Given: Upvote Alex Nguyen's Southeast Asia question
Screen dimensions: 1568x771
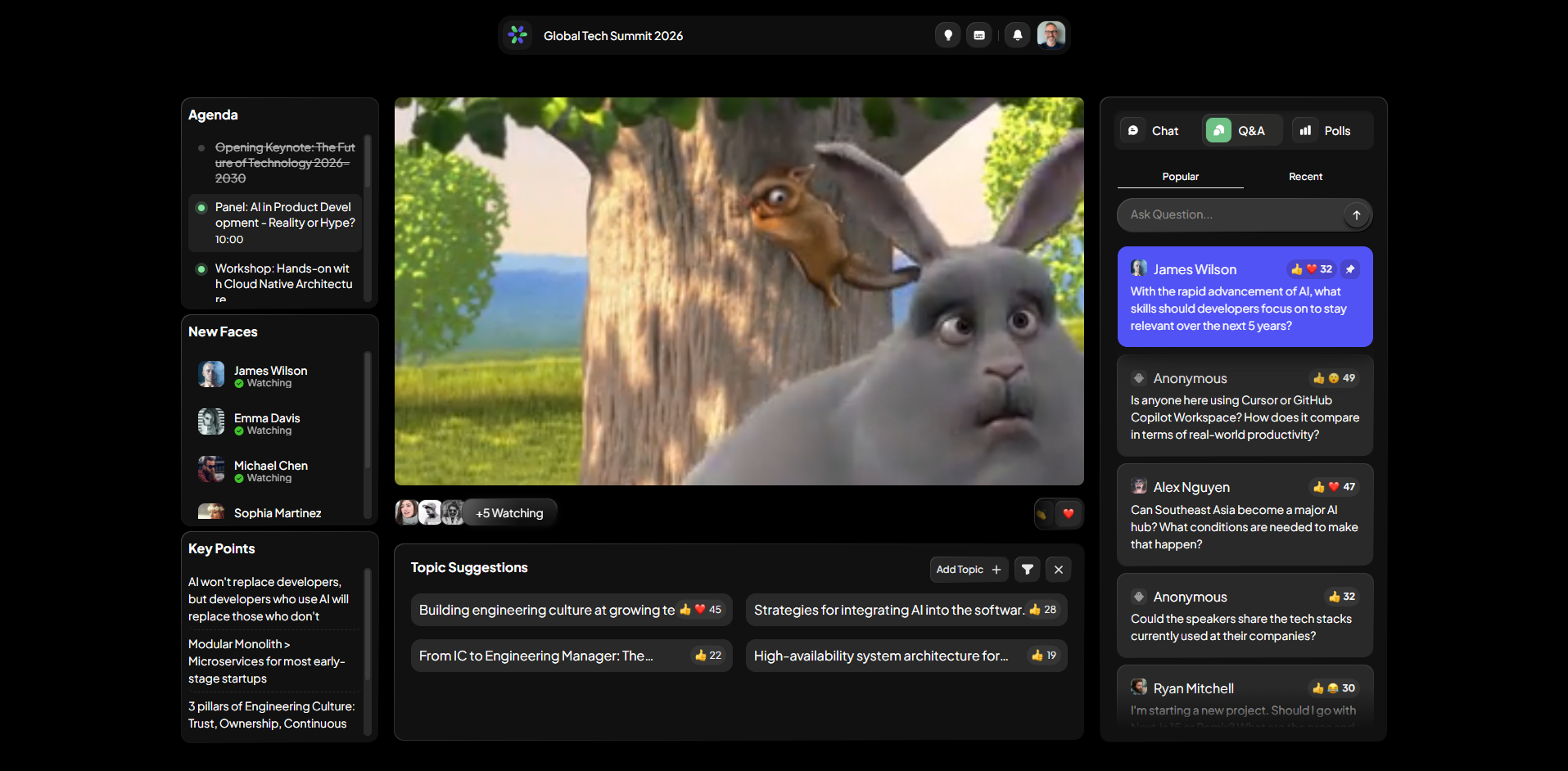Looking at the screenshot, I should [x=1333, y=487].
